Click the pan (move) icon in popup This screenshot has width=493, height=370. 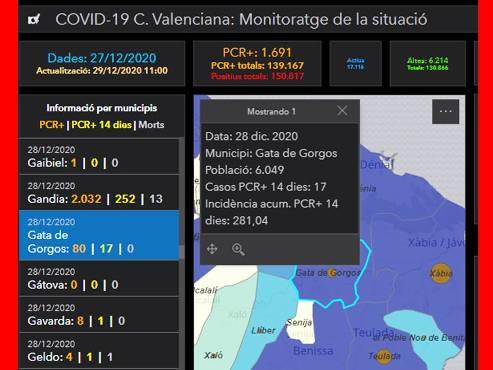[212, 249]
